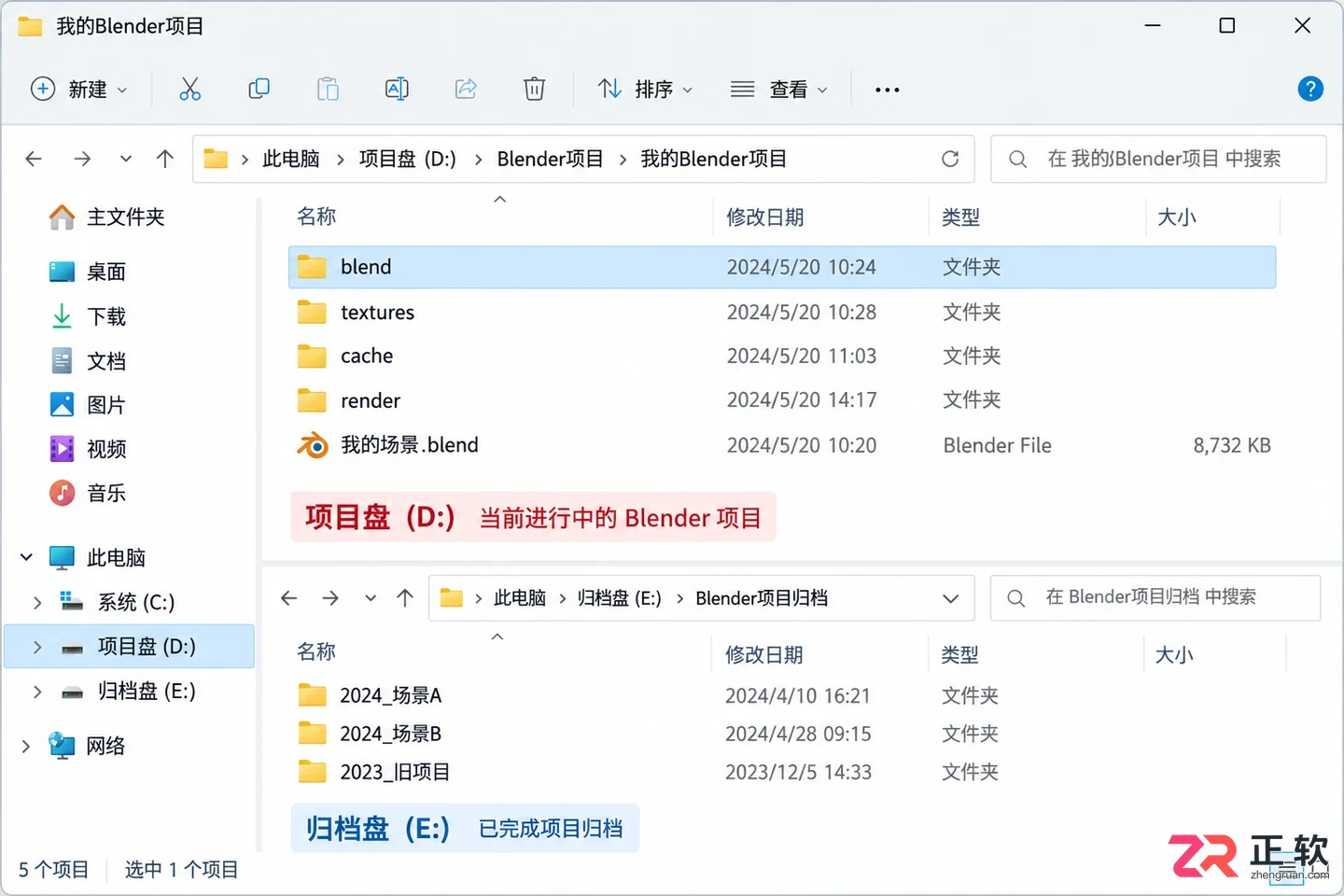Select the Blender file icon of 我的场景.blend

pos(313,445)
